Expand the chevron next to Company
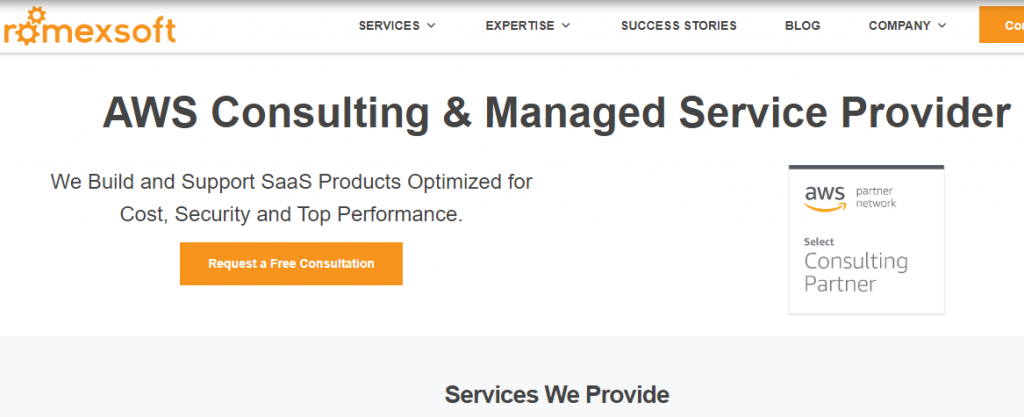Screen dimensions: 1024x417 pyautogui.click(x=942, y=26)
